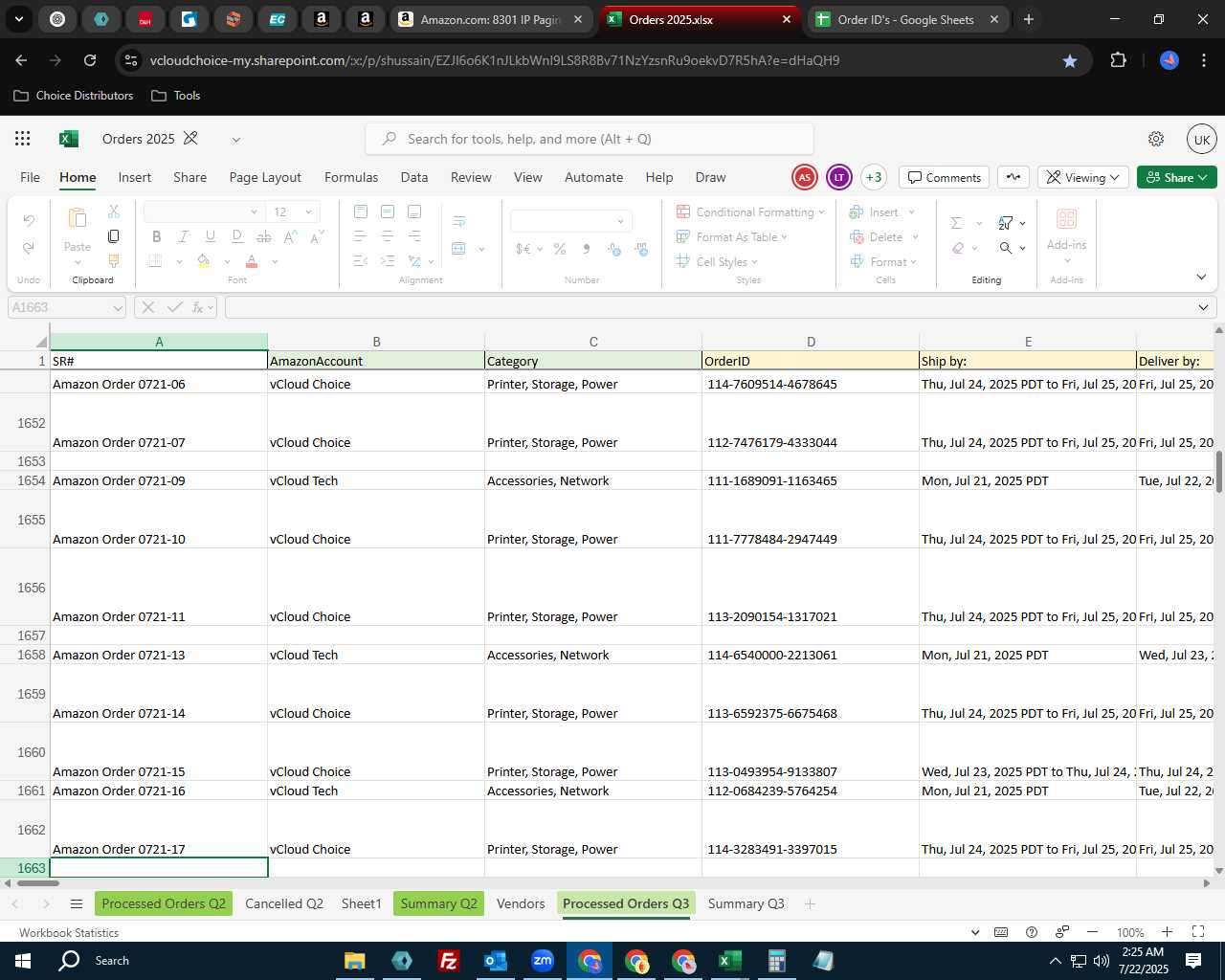This screenshot has width=1225, height=980.
Task: Click the +3 collaborators indicator
Action: (x=873, y=177)
